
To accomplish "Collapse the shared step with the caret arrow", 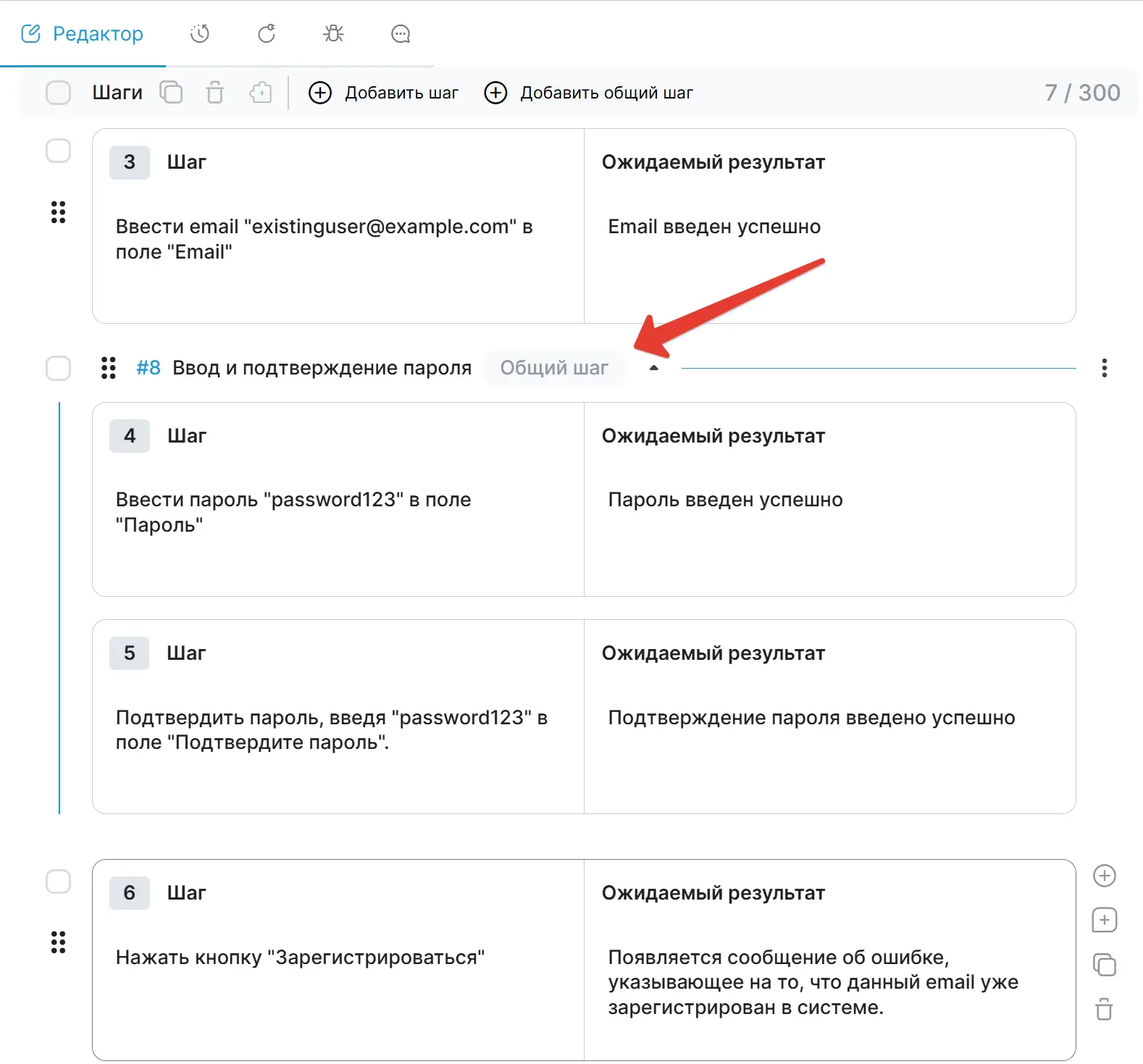I will coord(653,368).
